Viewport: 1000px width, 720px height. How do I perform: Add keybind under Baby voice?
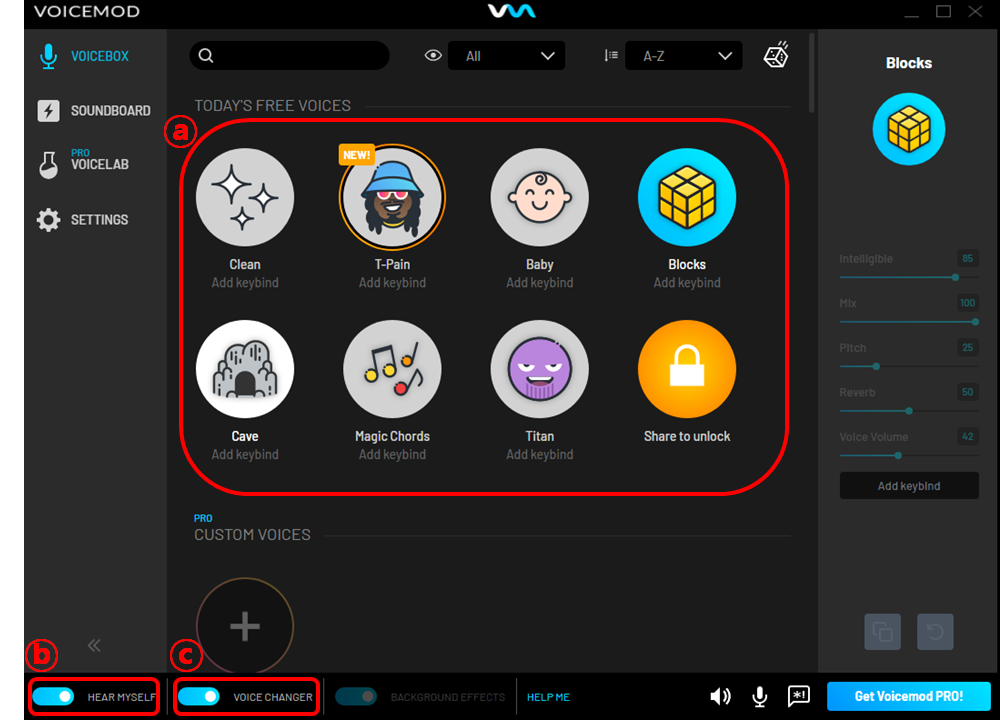540,283
